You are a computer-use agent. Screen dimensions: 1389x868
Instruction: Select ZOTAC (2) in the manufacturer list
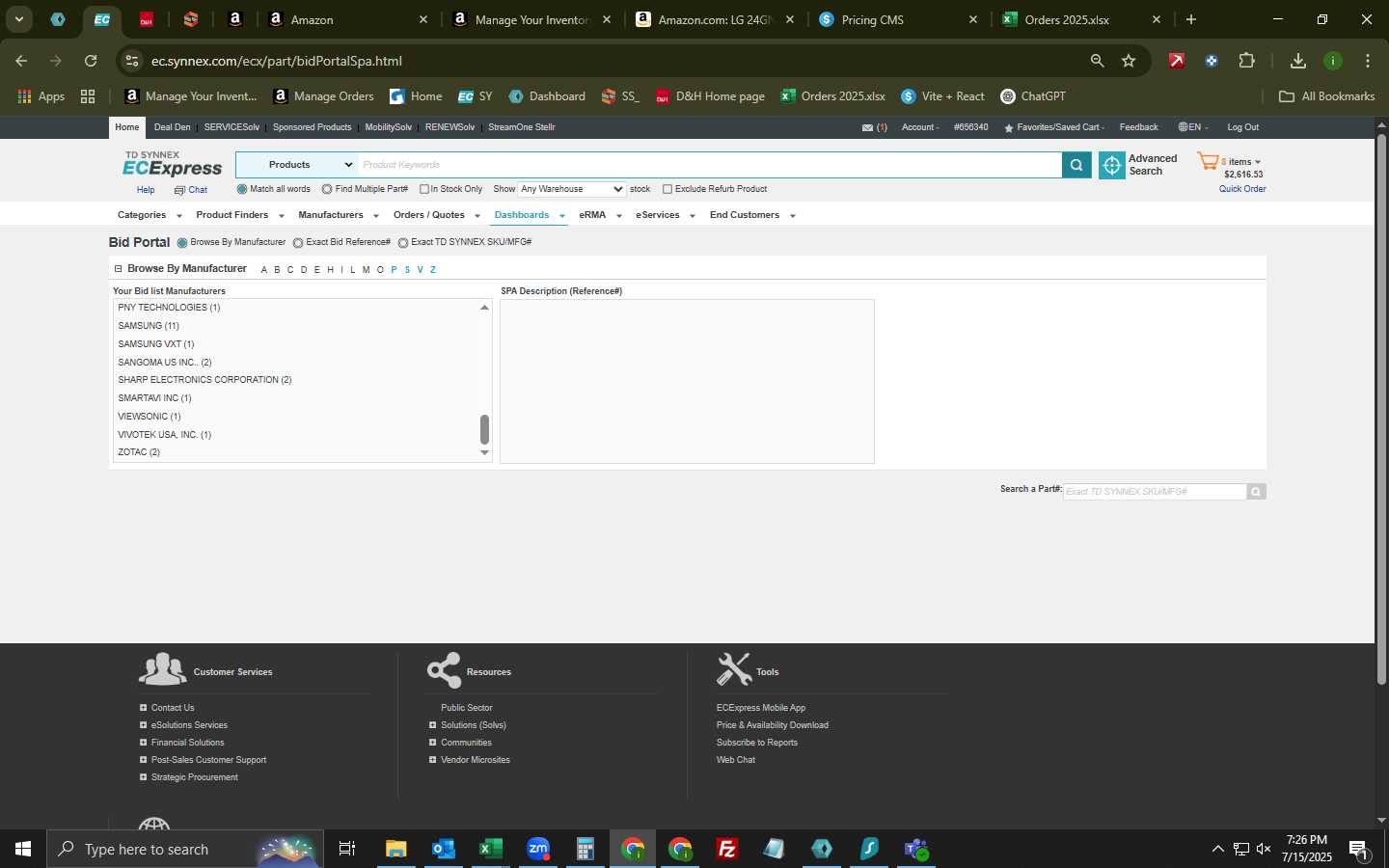(x=139, y=452)
